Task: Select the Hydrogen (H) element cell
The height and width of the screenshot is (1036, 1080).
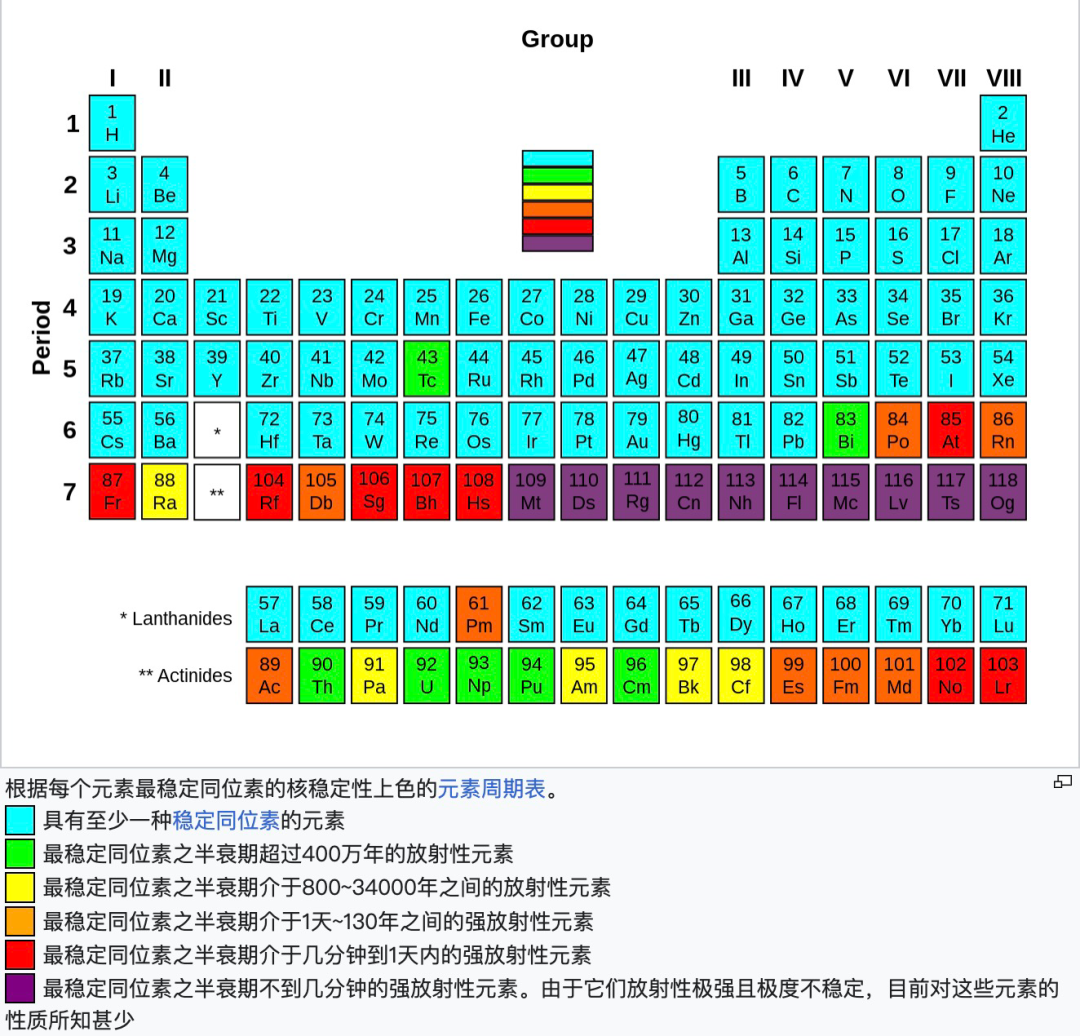Action: point(112,123)
